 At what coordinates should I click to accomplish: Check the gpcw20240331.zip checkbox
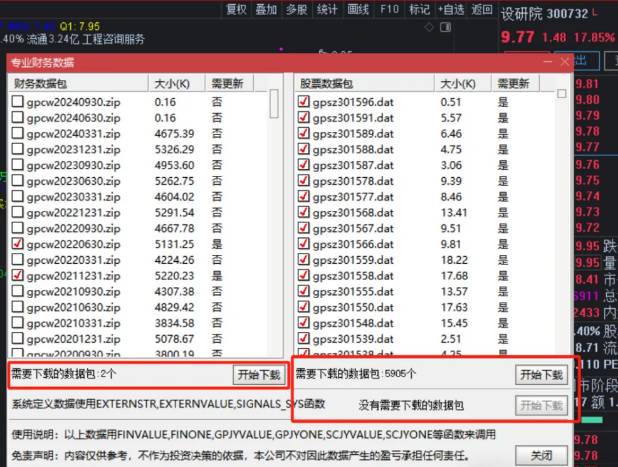17,133
